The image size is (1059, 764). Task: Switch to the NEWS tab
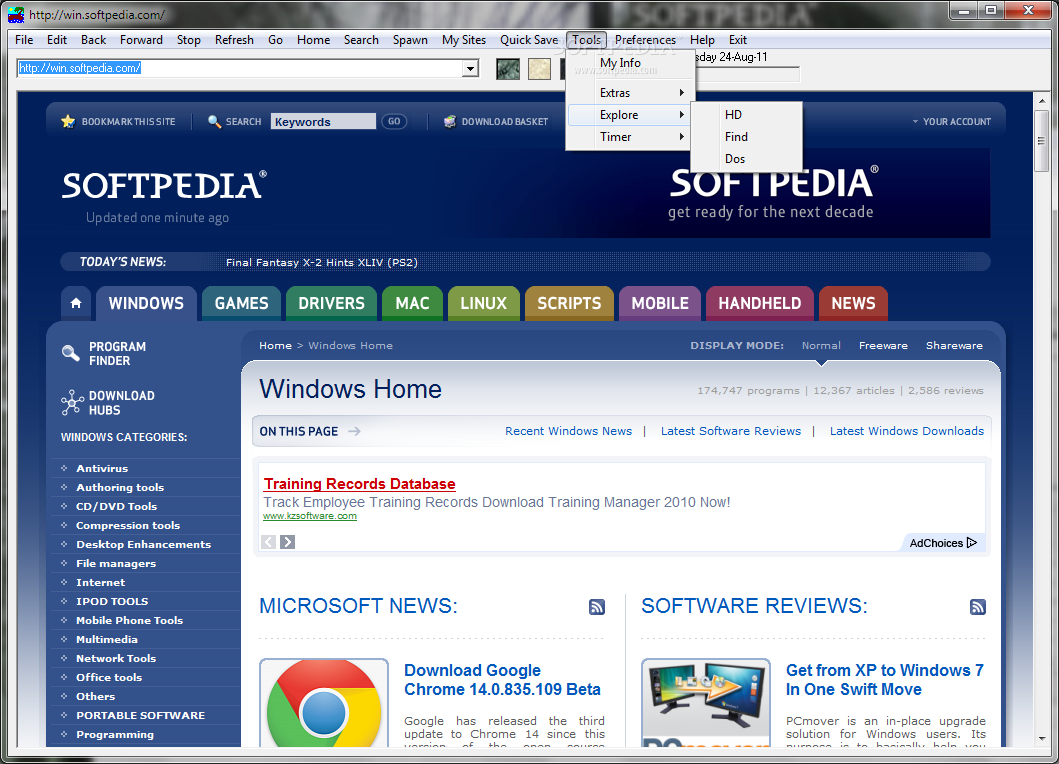point(853,303)
